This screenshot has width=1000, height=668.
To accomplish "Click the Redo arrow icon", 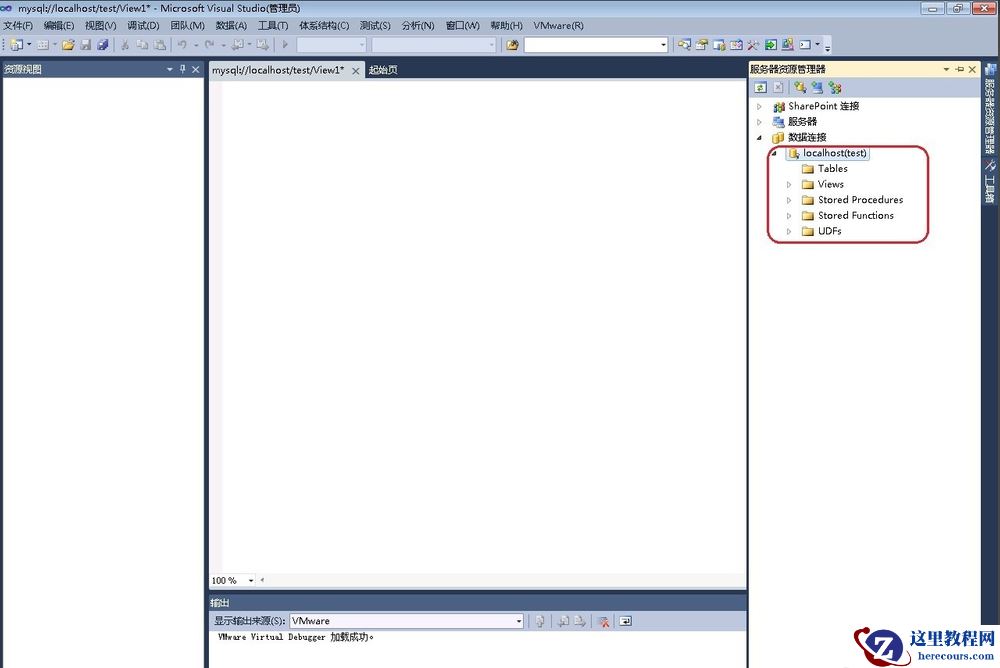I will [209, 45].
